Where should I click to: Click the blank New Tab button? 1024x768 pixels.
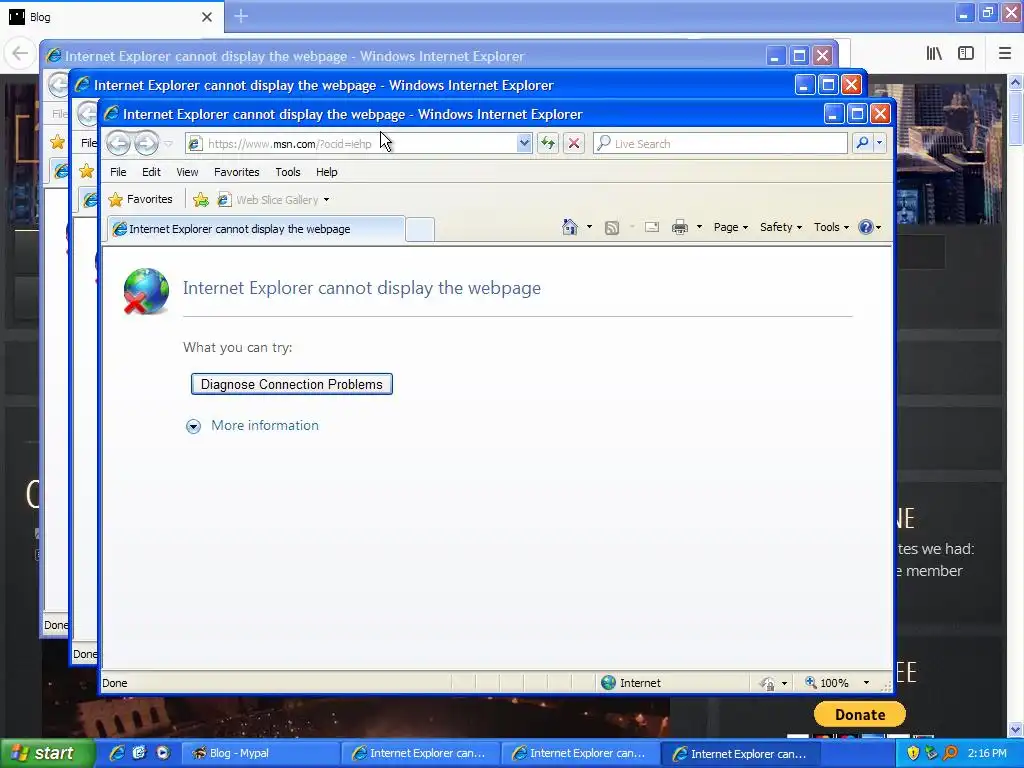(420, 229)
